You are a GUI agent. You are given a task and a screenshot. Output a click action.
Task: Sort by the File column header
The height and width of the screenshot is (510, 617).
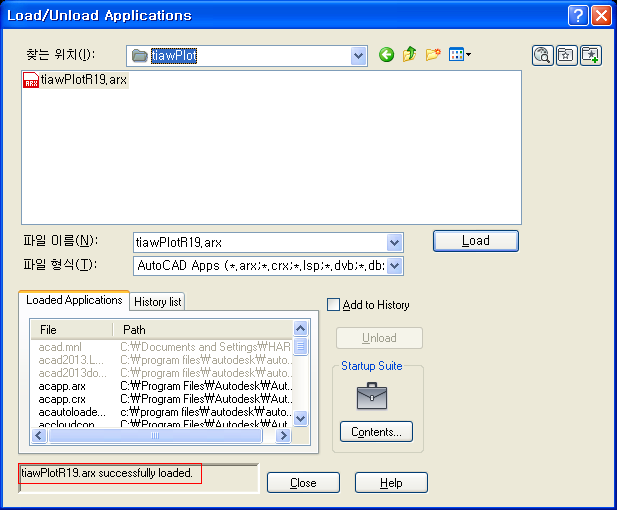(x=72, y=330)
